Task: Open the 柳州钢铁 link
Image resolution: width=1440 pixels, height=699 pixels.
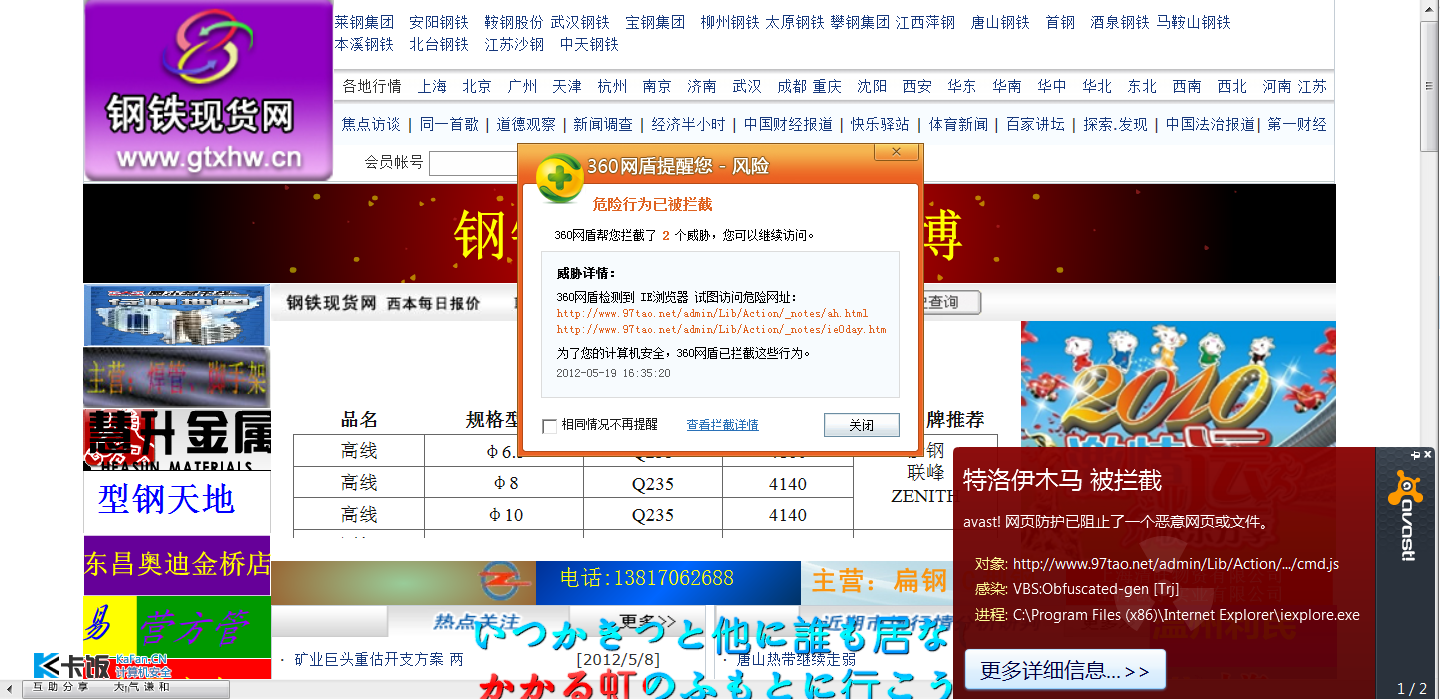Action: 730,22
